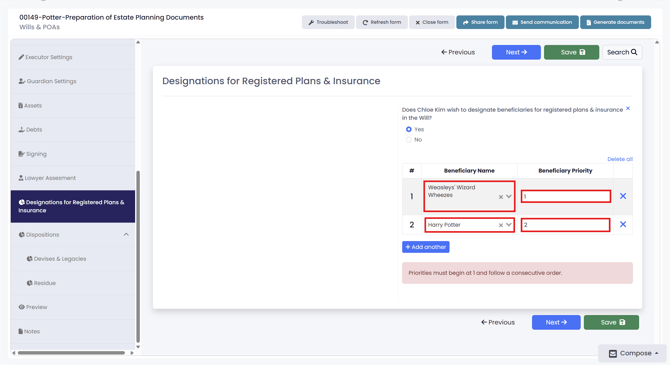Click priority field for row 1
Image resolution: width=670 pixels, height=365 pixels.
[x=565, y=196]
